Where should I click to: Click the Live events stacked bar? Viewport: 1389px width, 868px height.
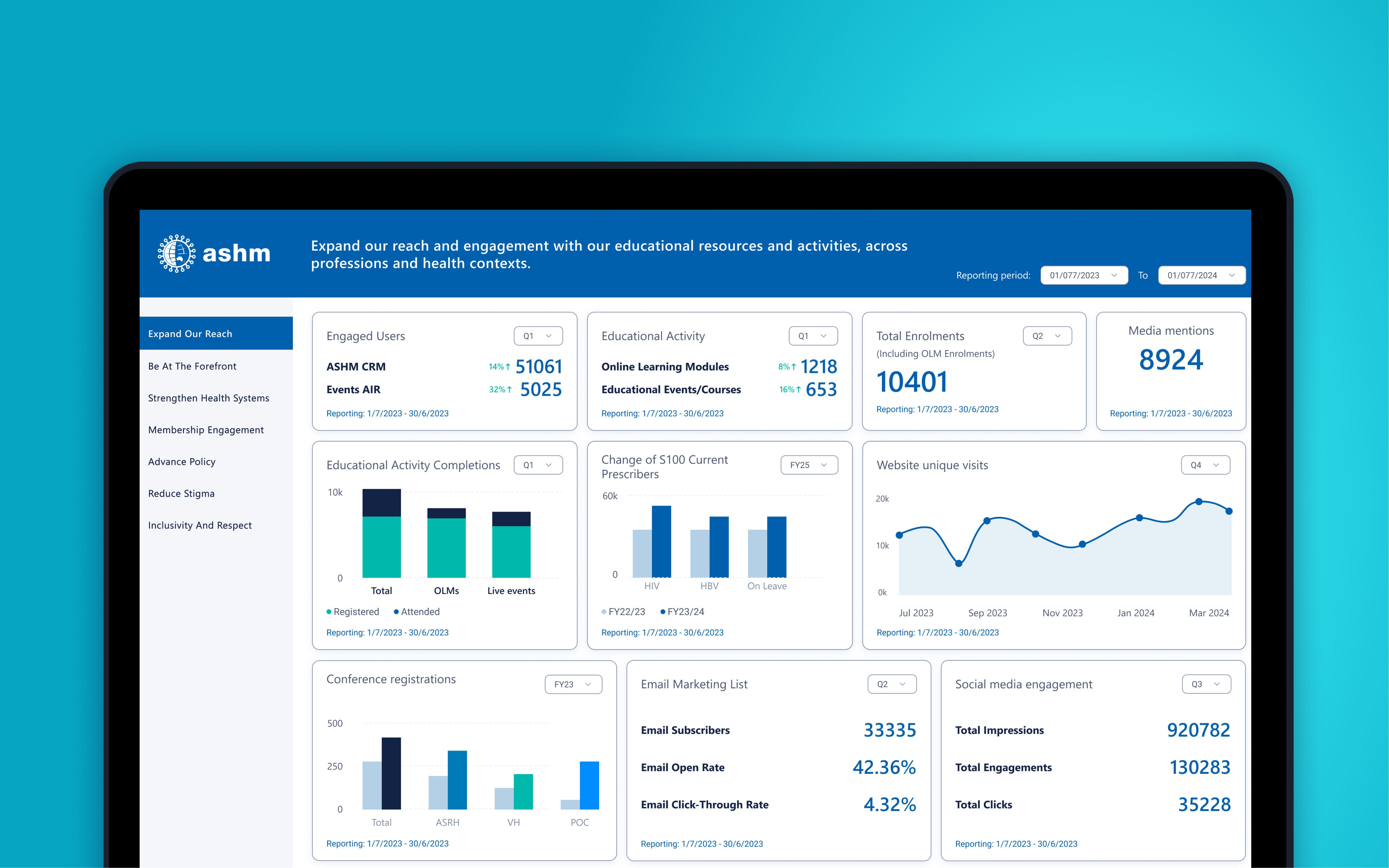click(x=511, y=545)
